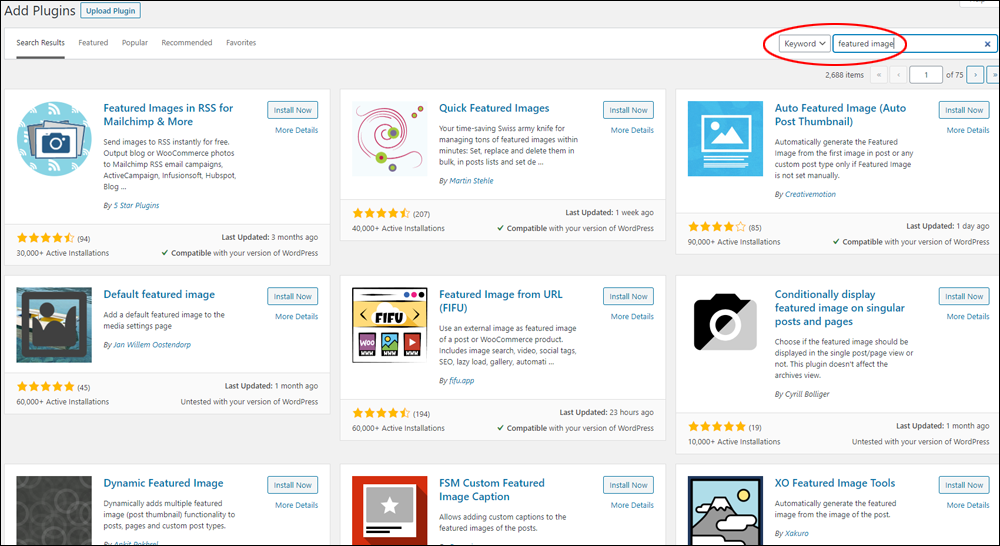Install XO Featured Image Tools plugin
The image size is (1000, 546).
pyautogui.click(x=964, y=485)
